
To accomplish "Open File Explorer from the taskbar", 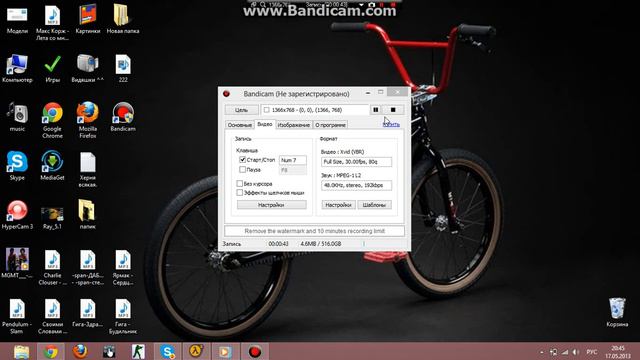I will tap(22, 351).
